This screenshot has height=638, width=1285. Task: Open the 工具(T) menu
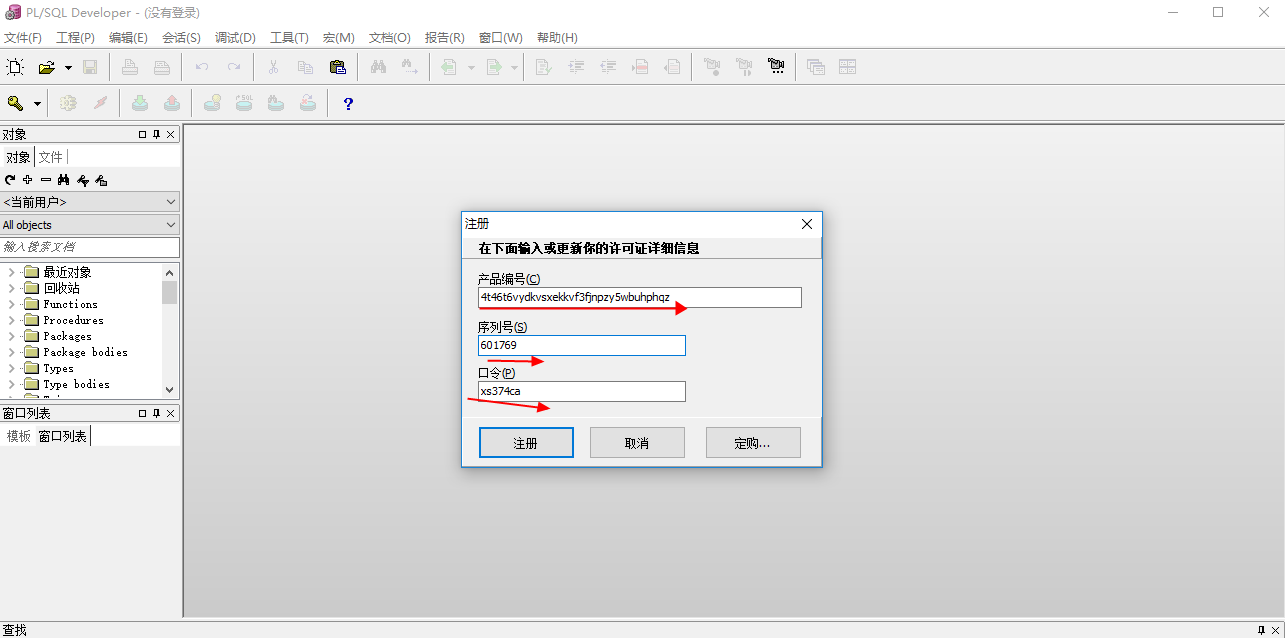point(289,38)
